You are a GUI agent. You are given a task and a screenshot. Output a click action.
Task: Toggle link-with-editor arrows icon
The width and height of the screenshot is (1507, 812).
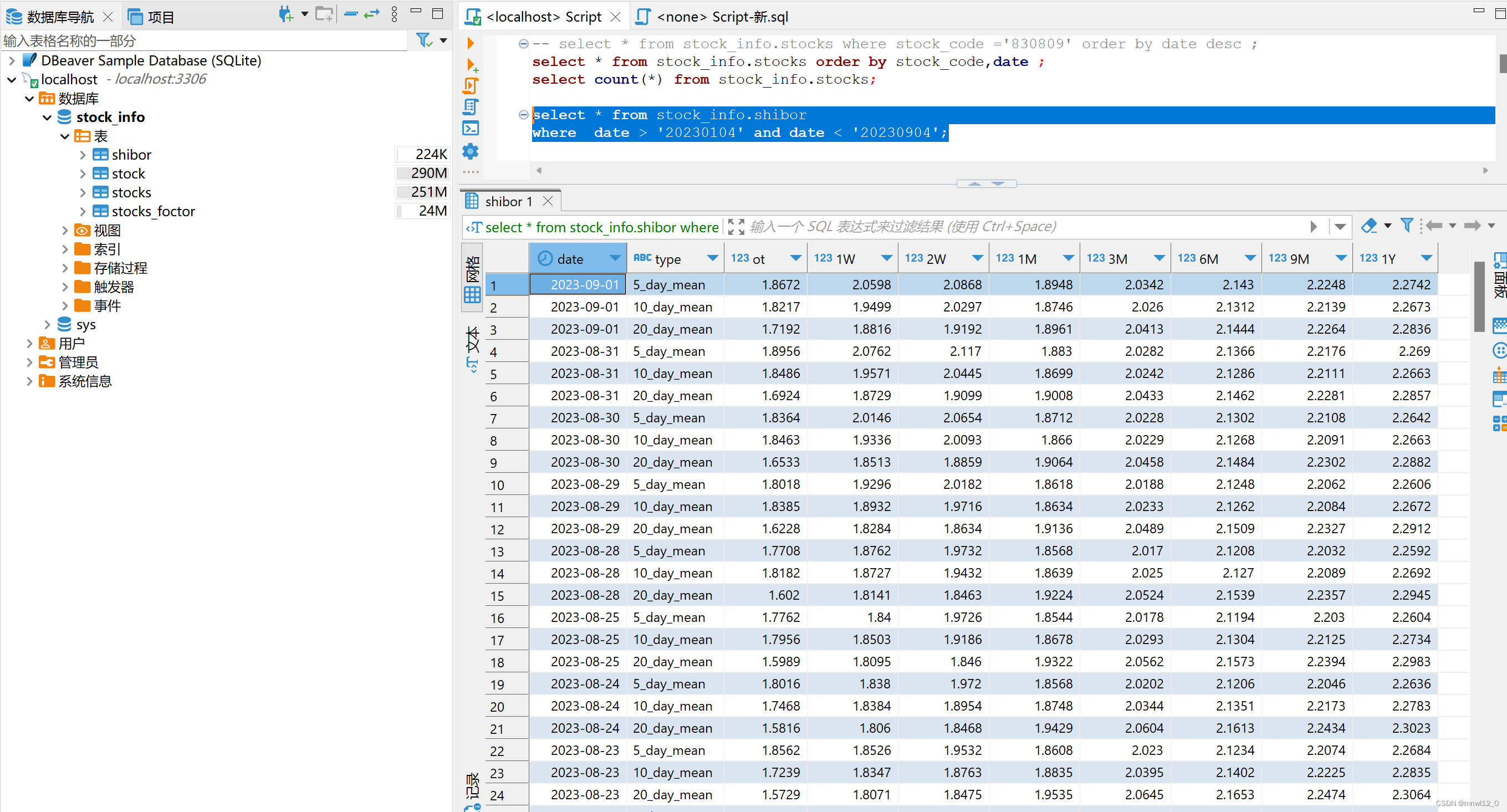tap(371, 14)
